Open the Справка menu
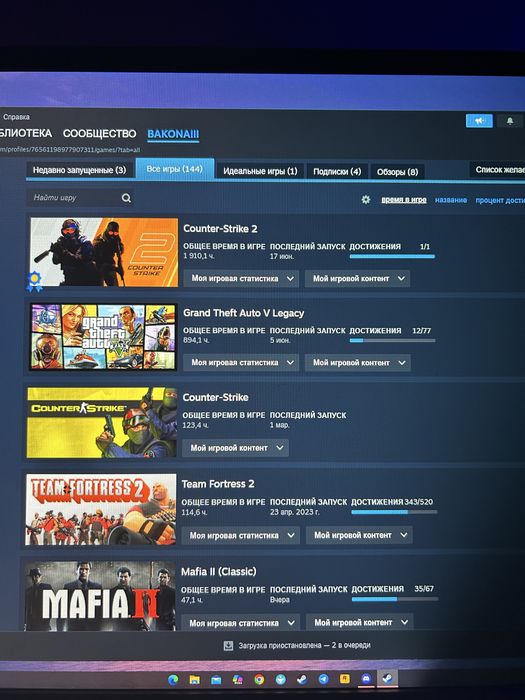This screenshot has height=700, width=525. click(16, 117)
